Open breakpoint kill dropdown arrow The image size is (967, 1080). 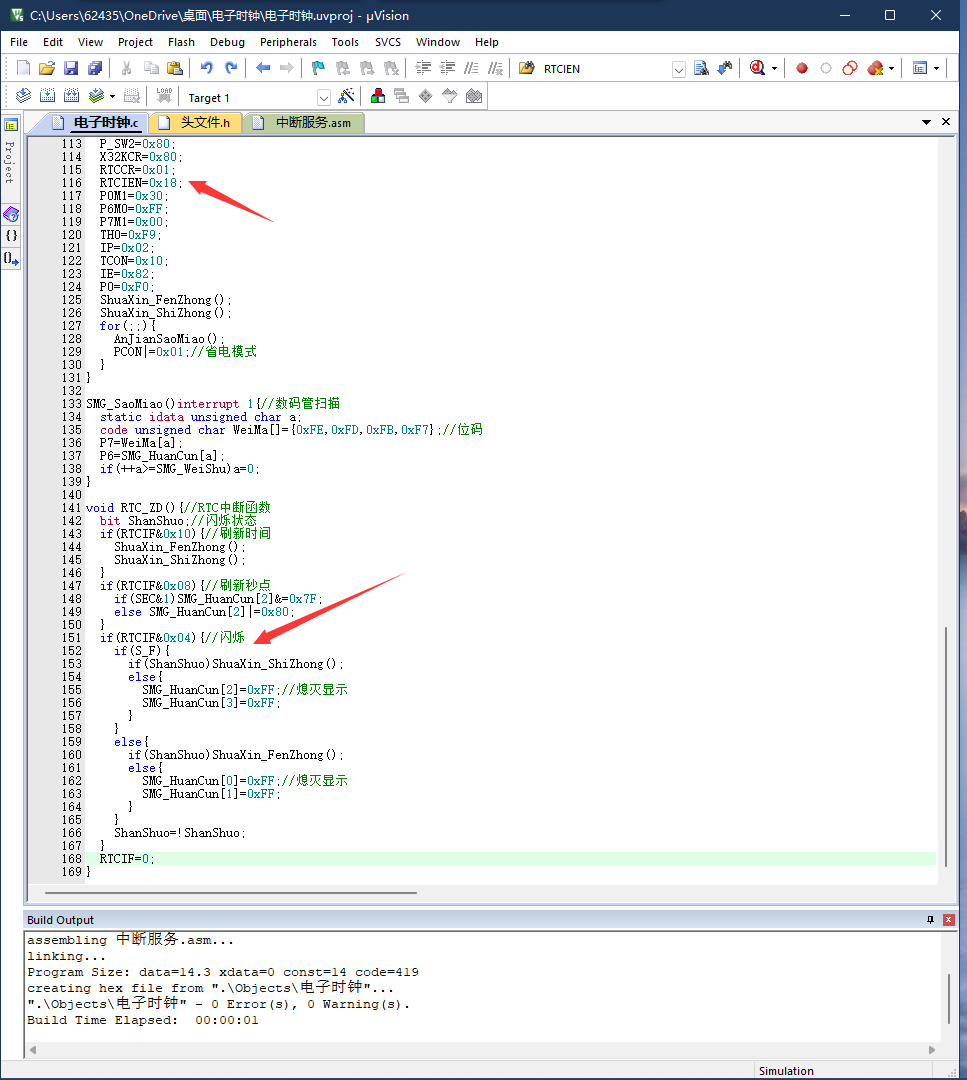click(891, 69)
